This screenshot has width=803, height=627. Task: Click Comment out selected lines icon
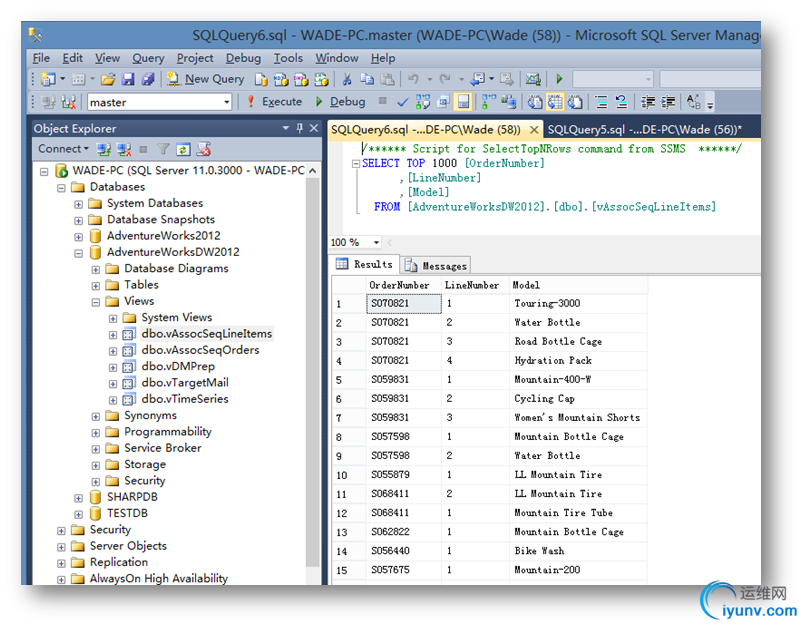601,102
